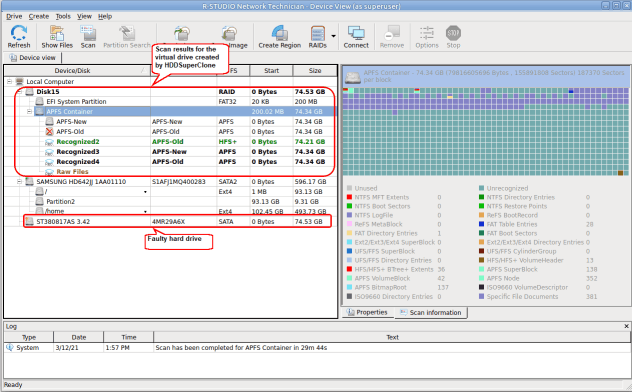
Task: Select the ST380817AS 3.42 hard drive
Action: click(63, 222)
